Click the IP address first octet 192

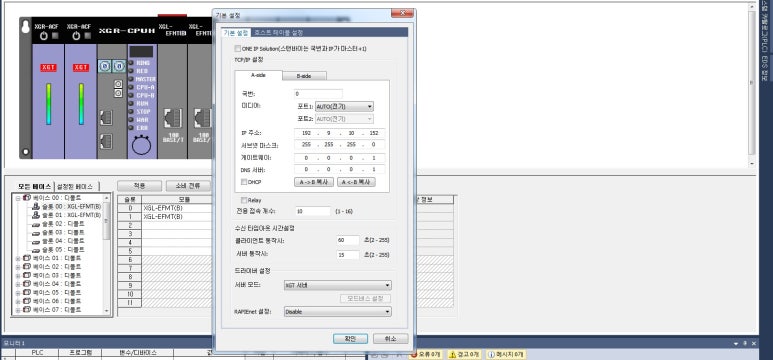(307, 133)
